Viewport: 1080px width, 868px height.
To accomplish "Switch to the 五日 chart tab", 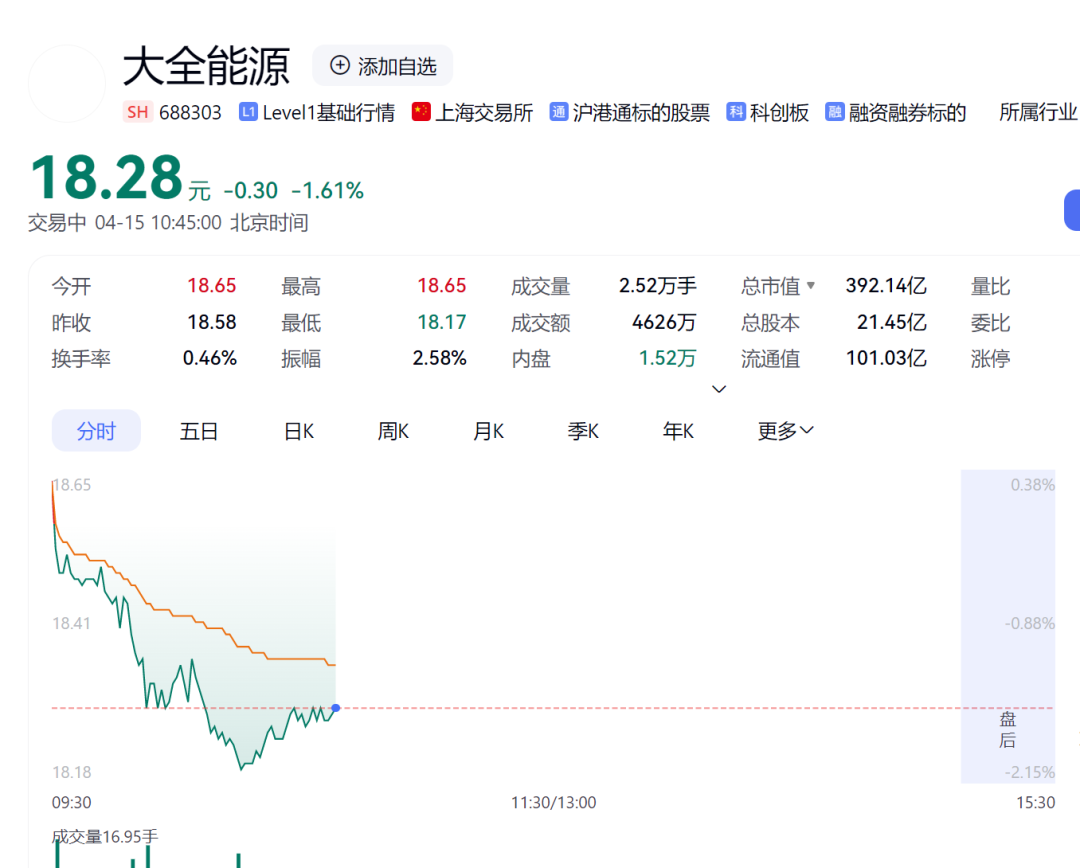I will (199, 431).
